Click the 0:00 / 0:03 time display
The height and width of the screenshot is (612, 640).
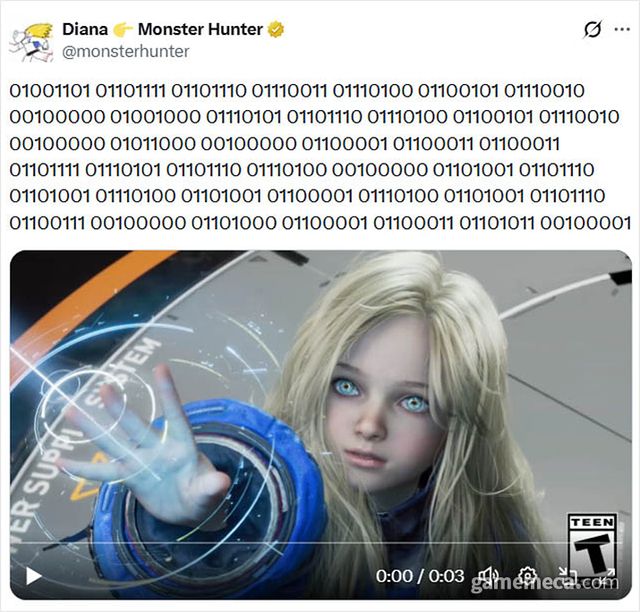coord(420,576)
